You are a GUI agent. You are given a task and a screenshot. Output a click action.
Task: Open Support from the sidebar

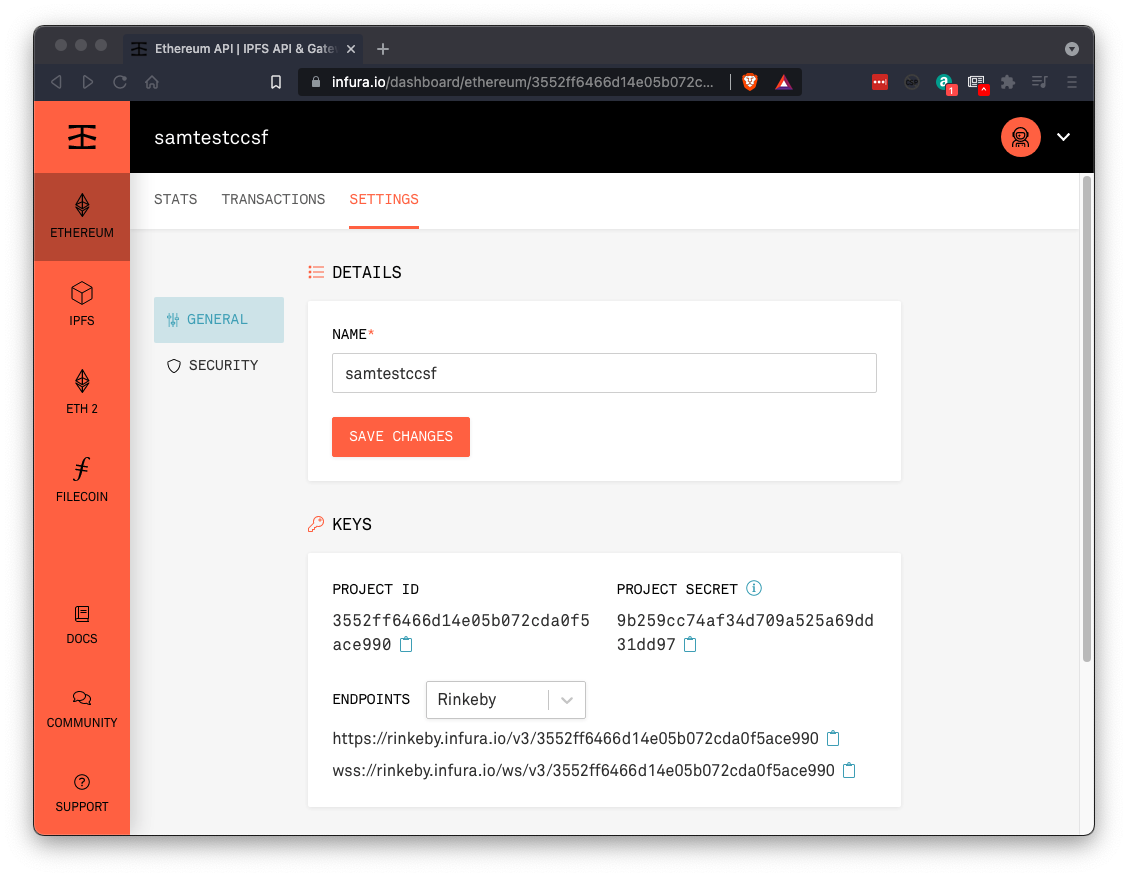pyautogui.click(x=82, y=794)
